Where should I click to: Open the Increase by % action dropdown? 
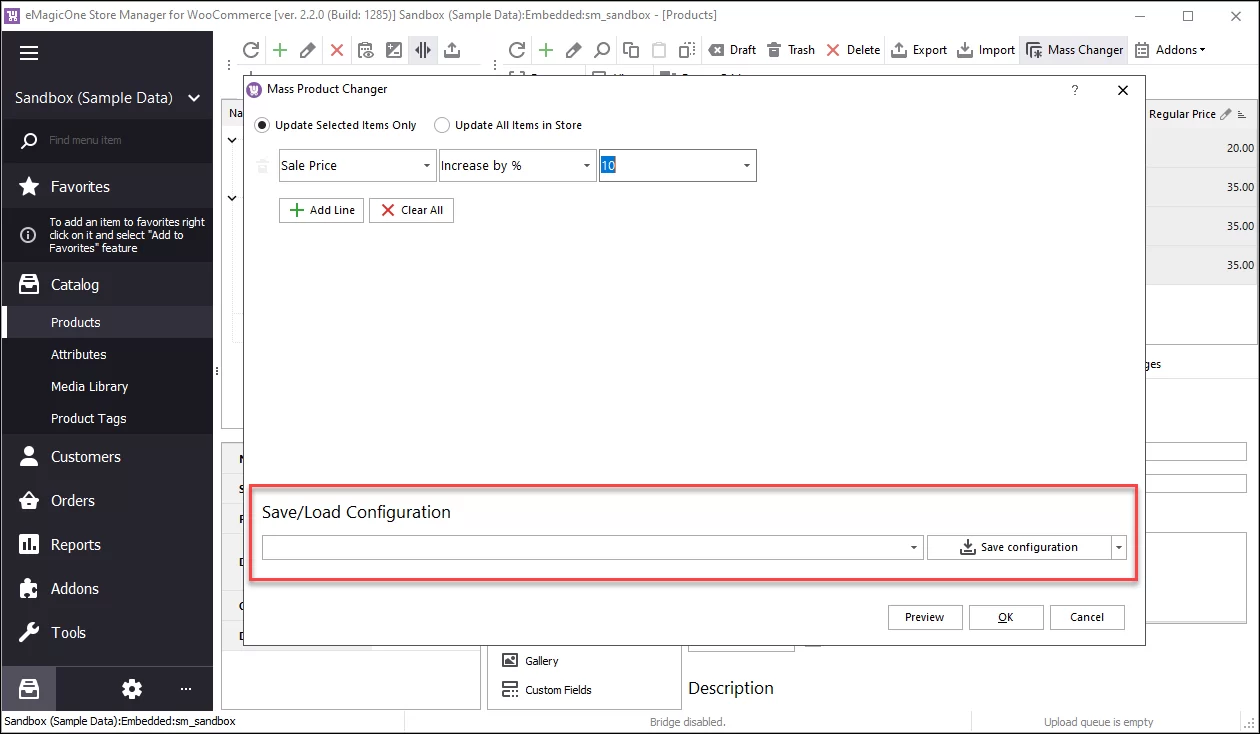point(587,166)
